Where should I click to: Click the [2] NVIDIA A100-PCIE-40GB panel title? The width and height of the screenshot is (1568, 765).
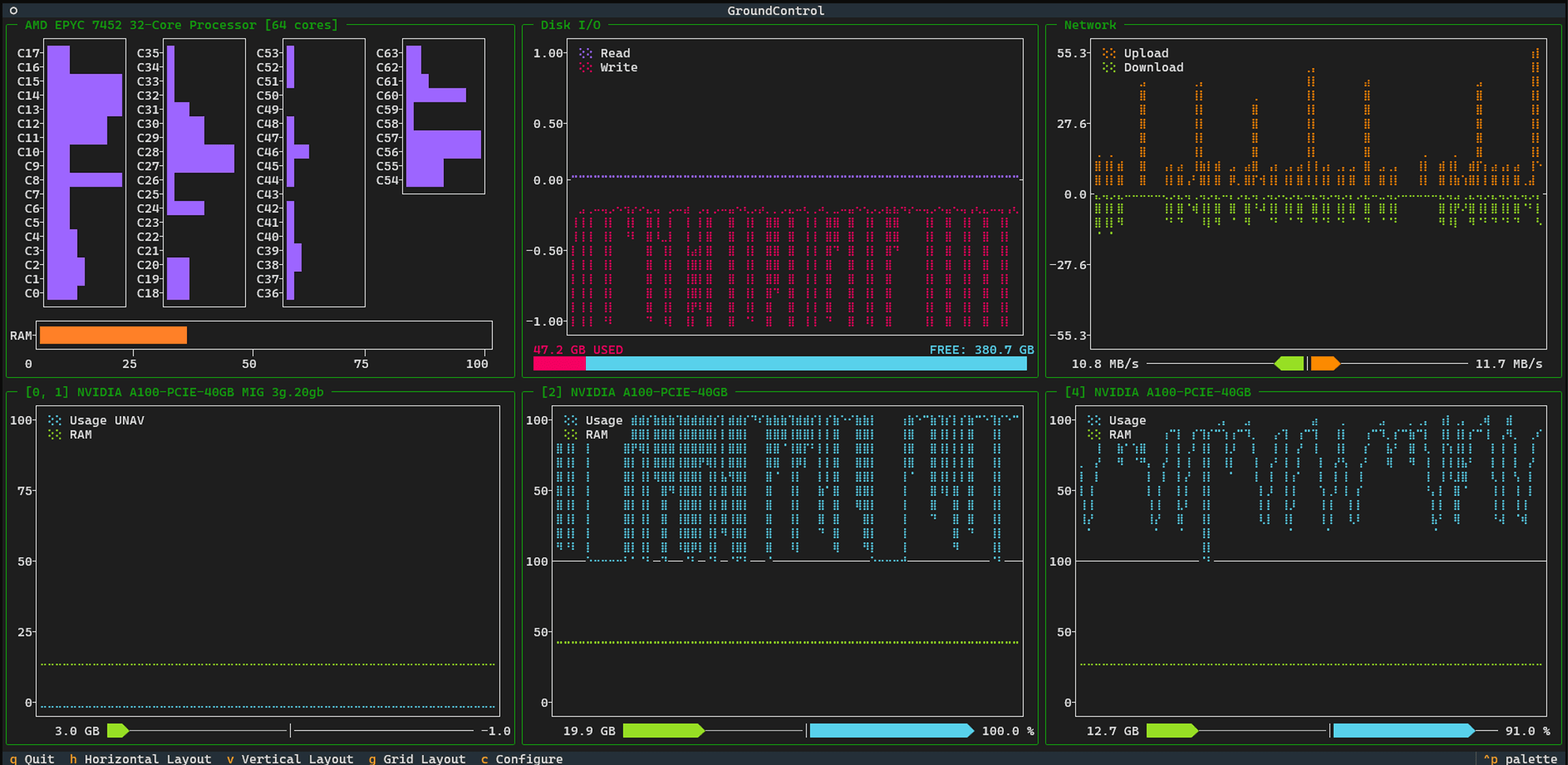[x=634, y=392]
